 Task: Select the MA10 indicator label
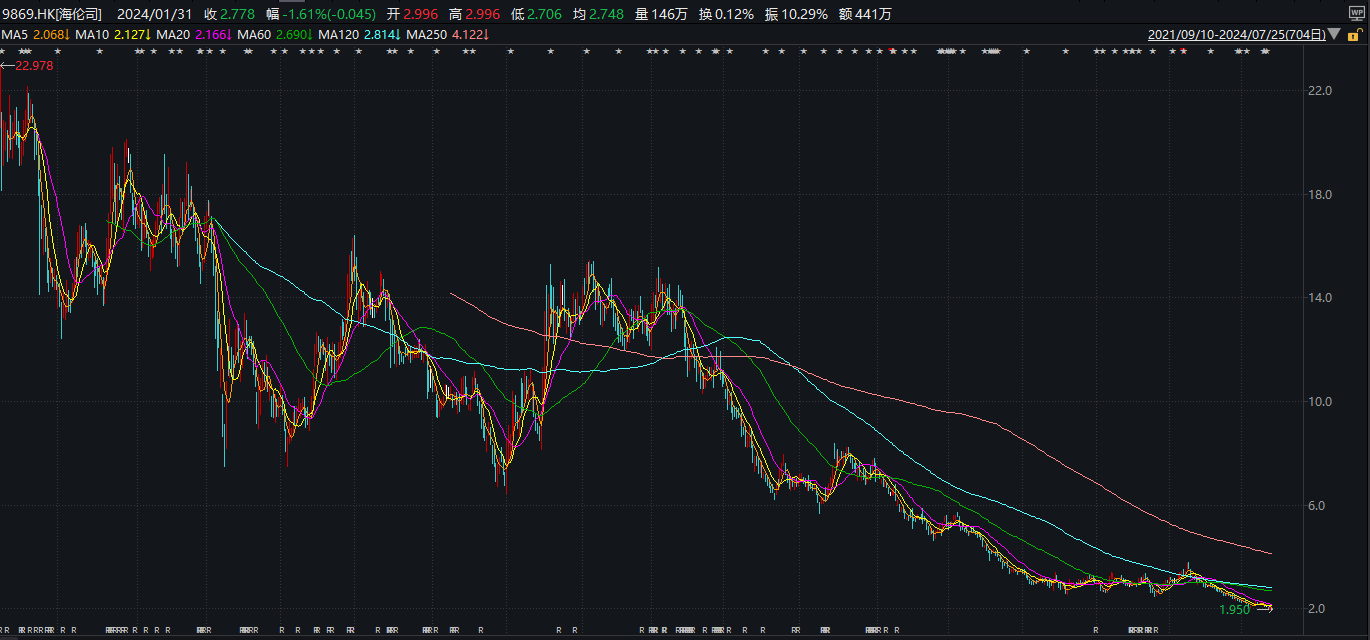pyautogui.click(x=91, y=35)
